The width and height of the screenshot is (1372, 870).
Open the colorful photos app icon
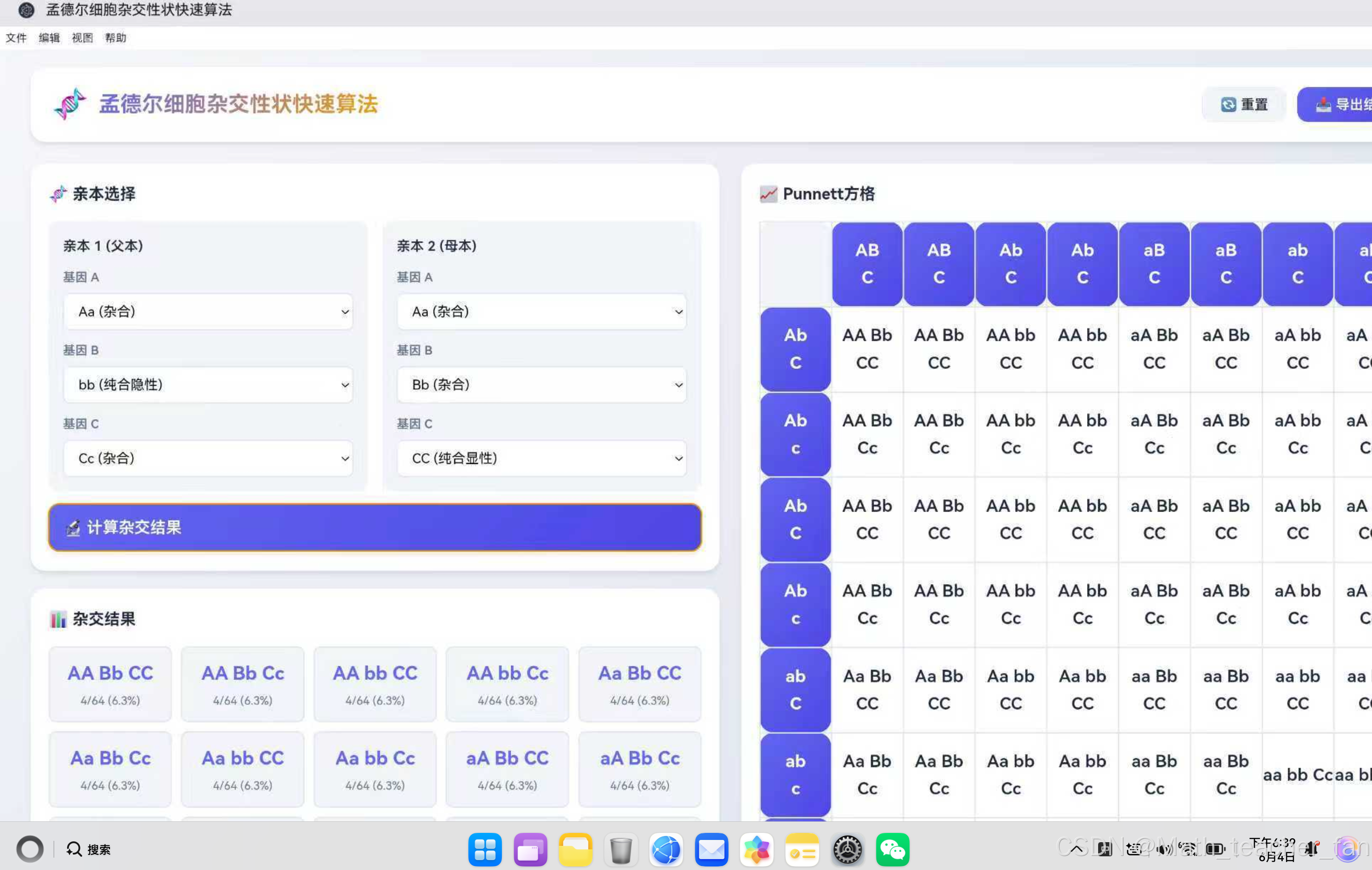[756, 850]
